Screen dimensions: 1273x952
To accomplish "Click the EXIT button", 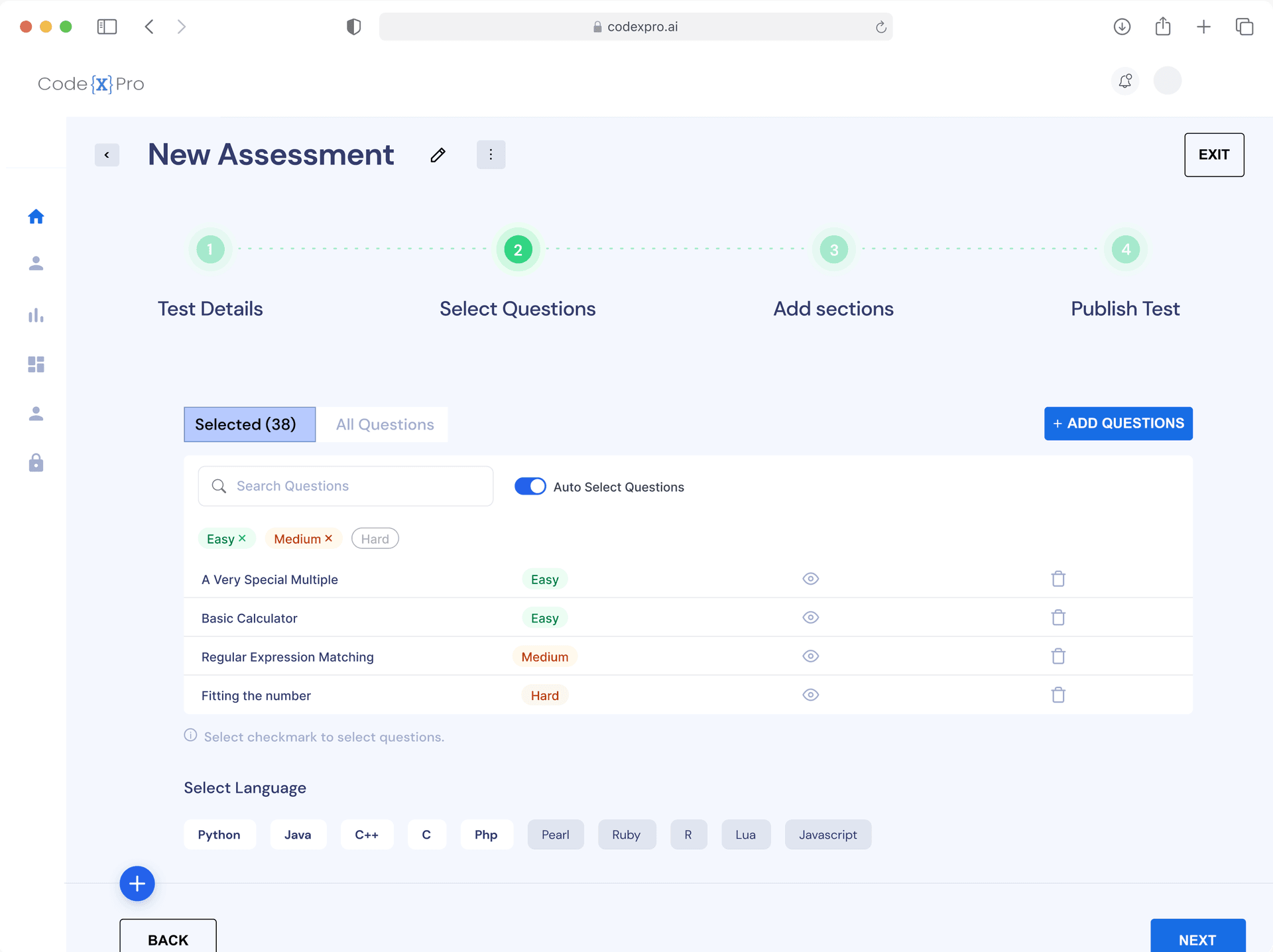I will (x=1213, y=155).
